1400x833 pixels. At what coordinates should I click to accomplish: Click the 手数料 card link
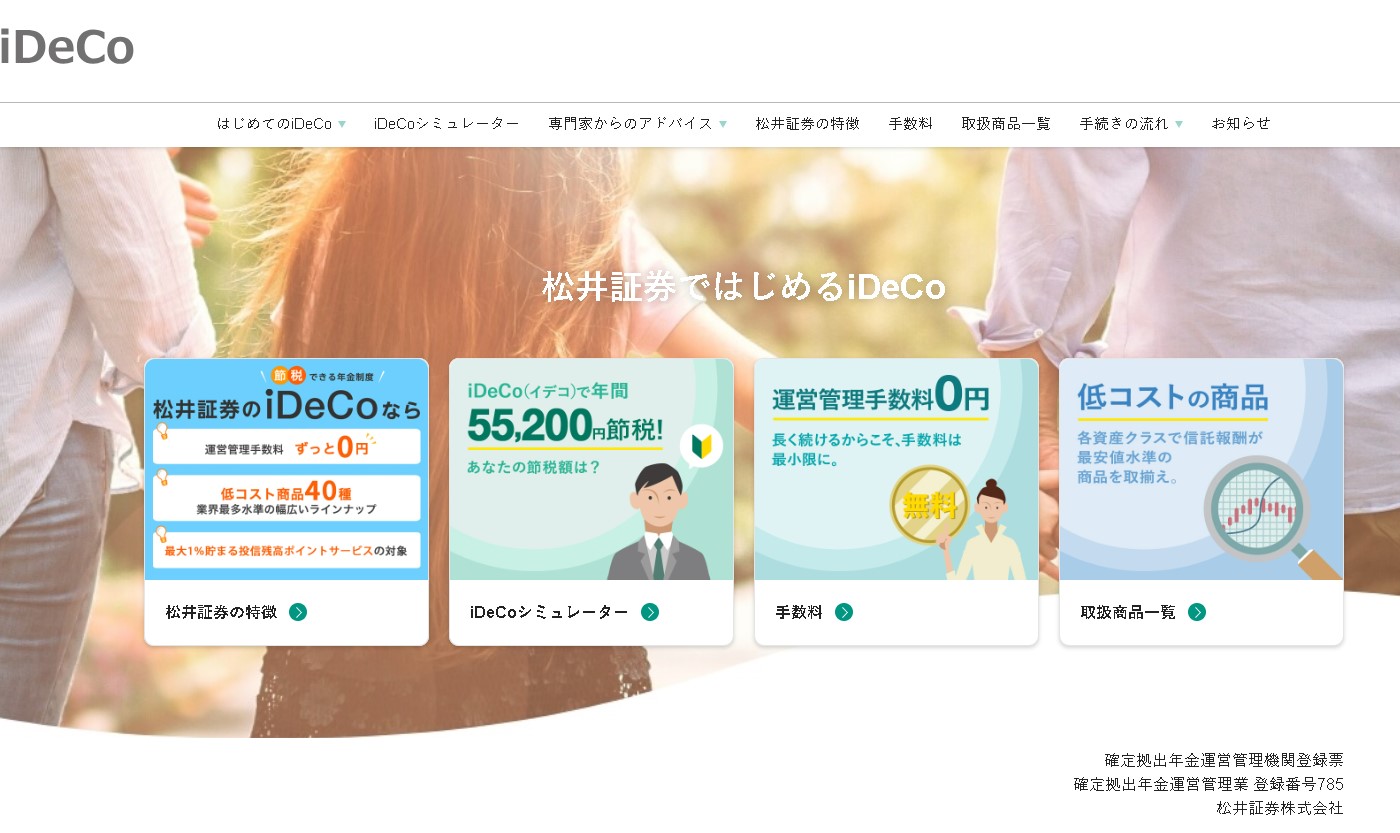pyautogui.click(x=799, y=612)
